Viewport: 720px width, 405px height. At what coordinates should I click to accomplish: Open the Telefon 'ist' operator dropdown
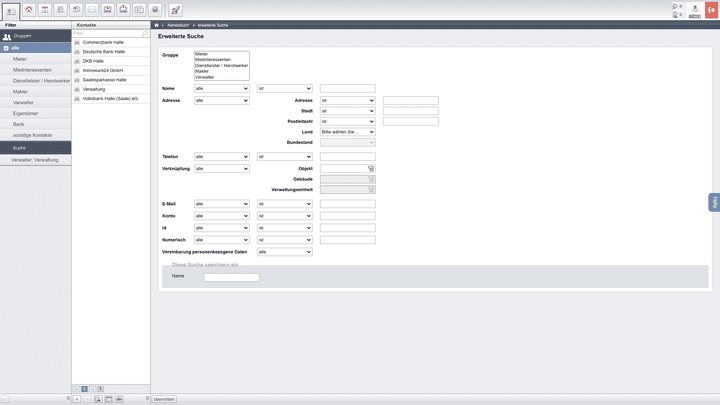tap(284, 157)
